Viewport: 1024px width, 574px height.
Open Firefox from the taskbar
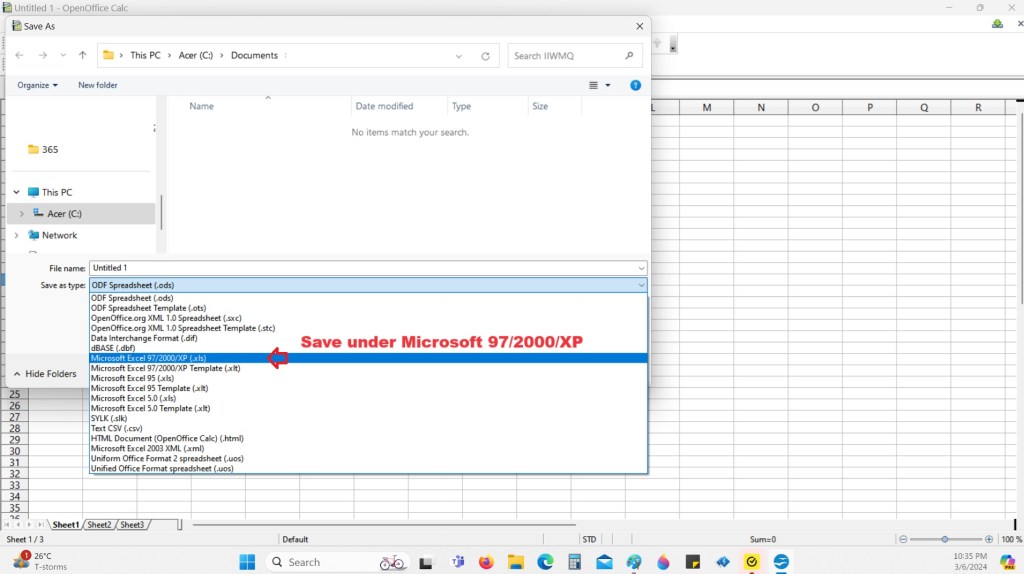pos(487,562)
